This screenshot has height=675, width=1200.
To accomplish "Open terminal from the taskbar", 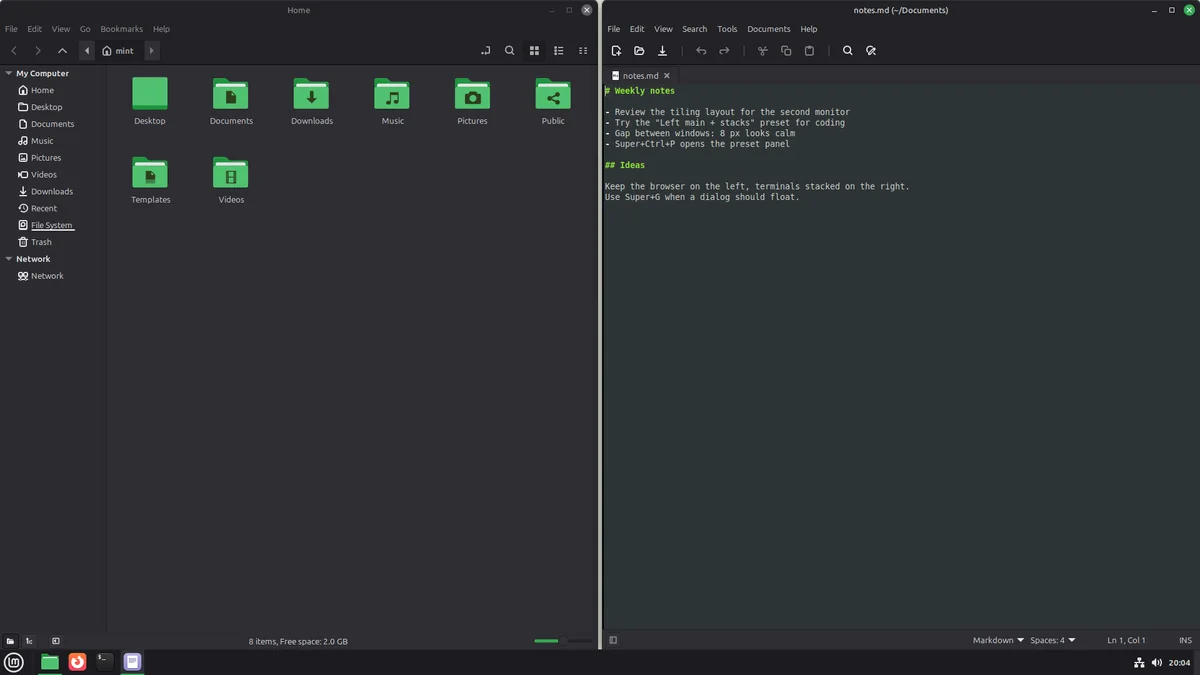I will click(x=105, y=661).
